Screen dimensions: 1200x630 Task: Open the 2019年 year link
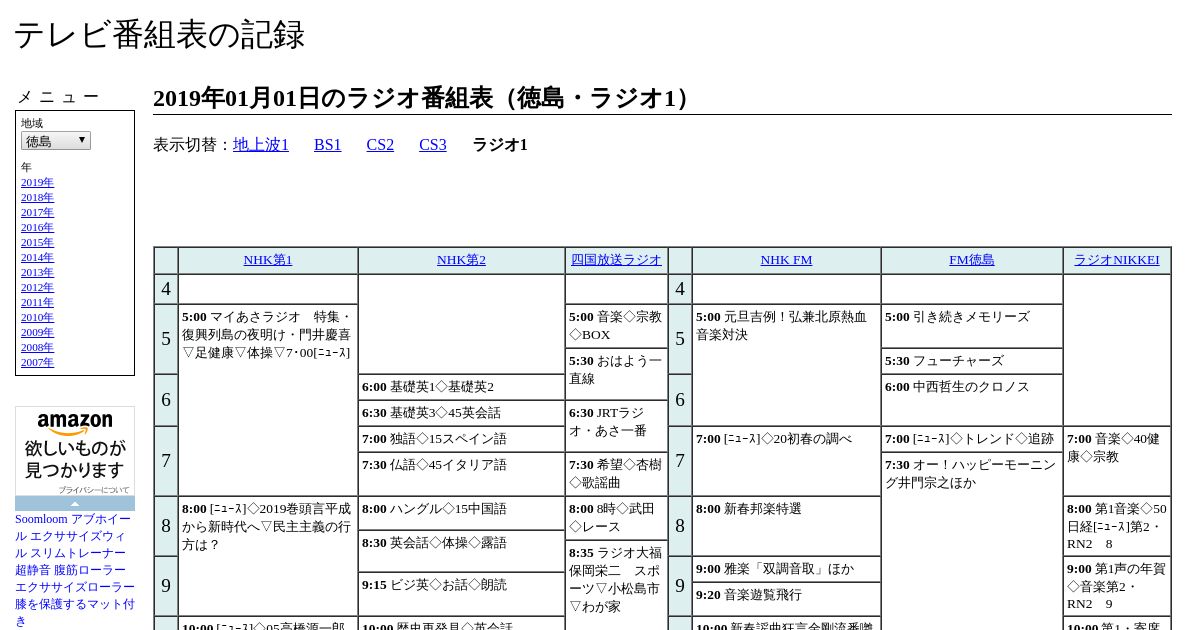click(37, 182)
